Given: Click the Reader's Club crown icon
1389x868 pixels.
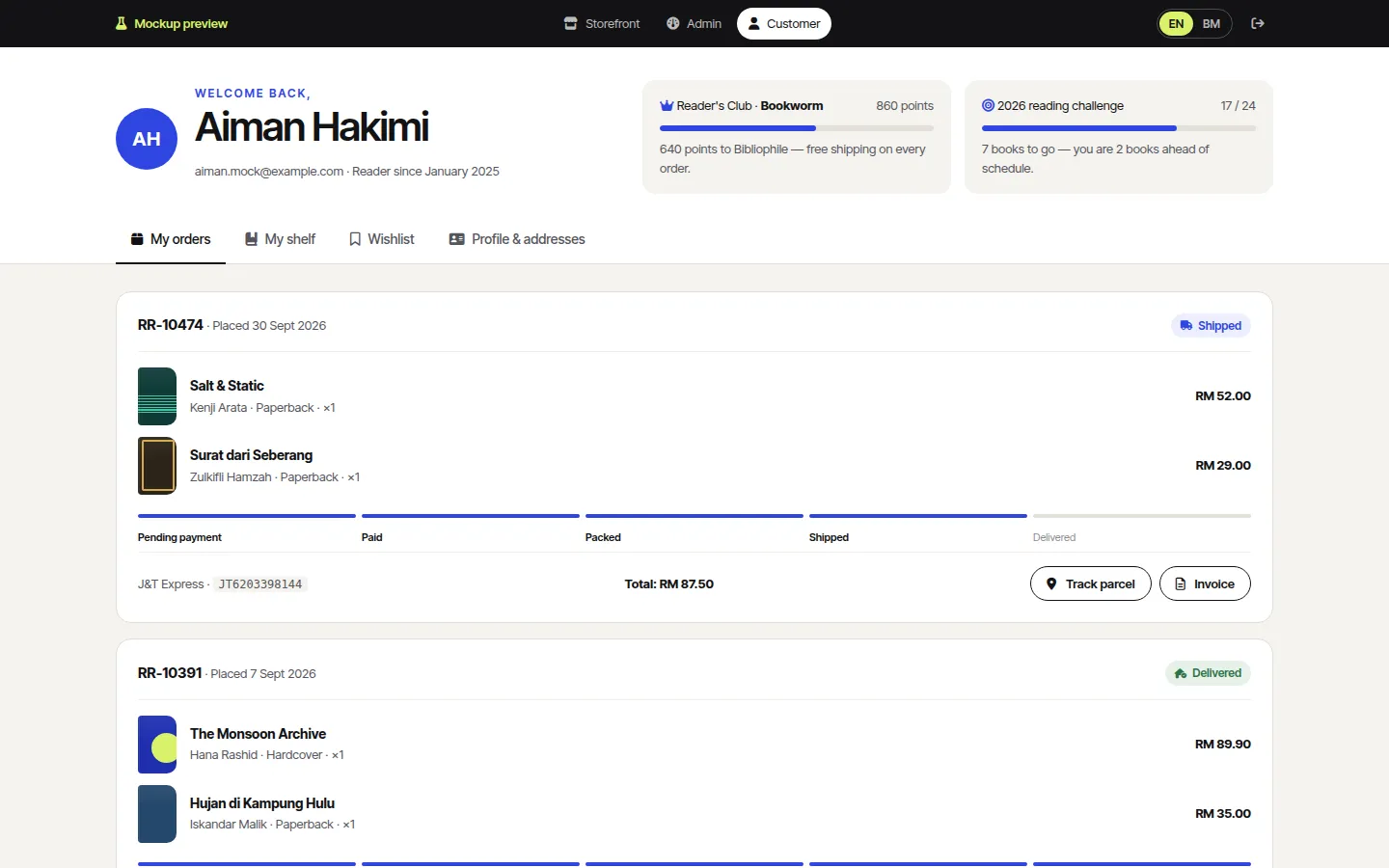Looking at the screenshot, I should point(667,106).
